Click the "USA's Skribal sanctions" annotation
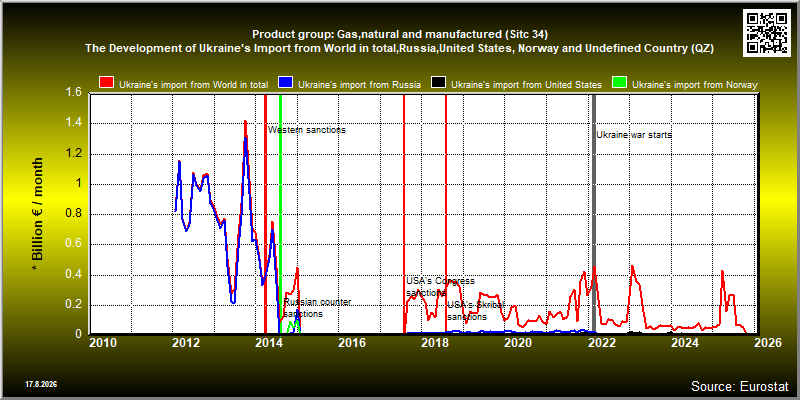This screenshot has height=400, width=800. pos(476,311)
